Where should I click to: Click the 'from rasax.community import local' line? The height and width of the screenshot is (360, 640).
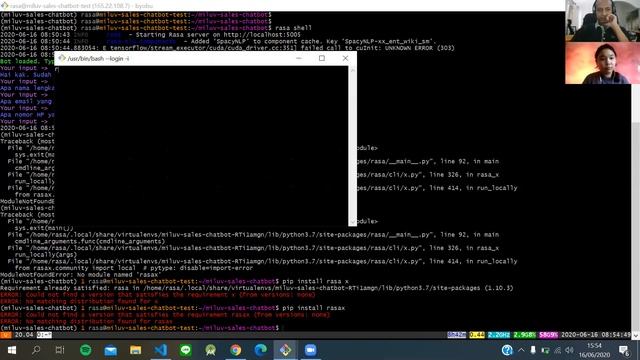coord(133,268)
